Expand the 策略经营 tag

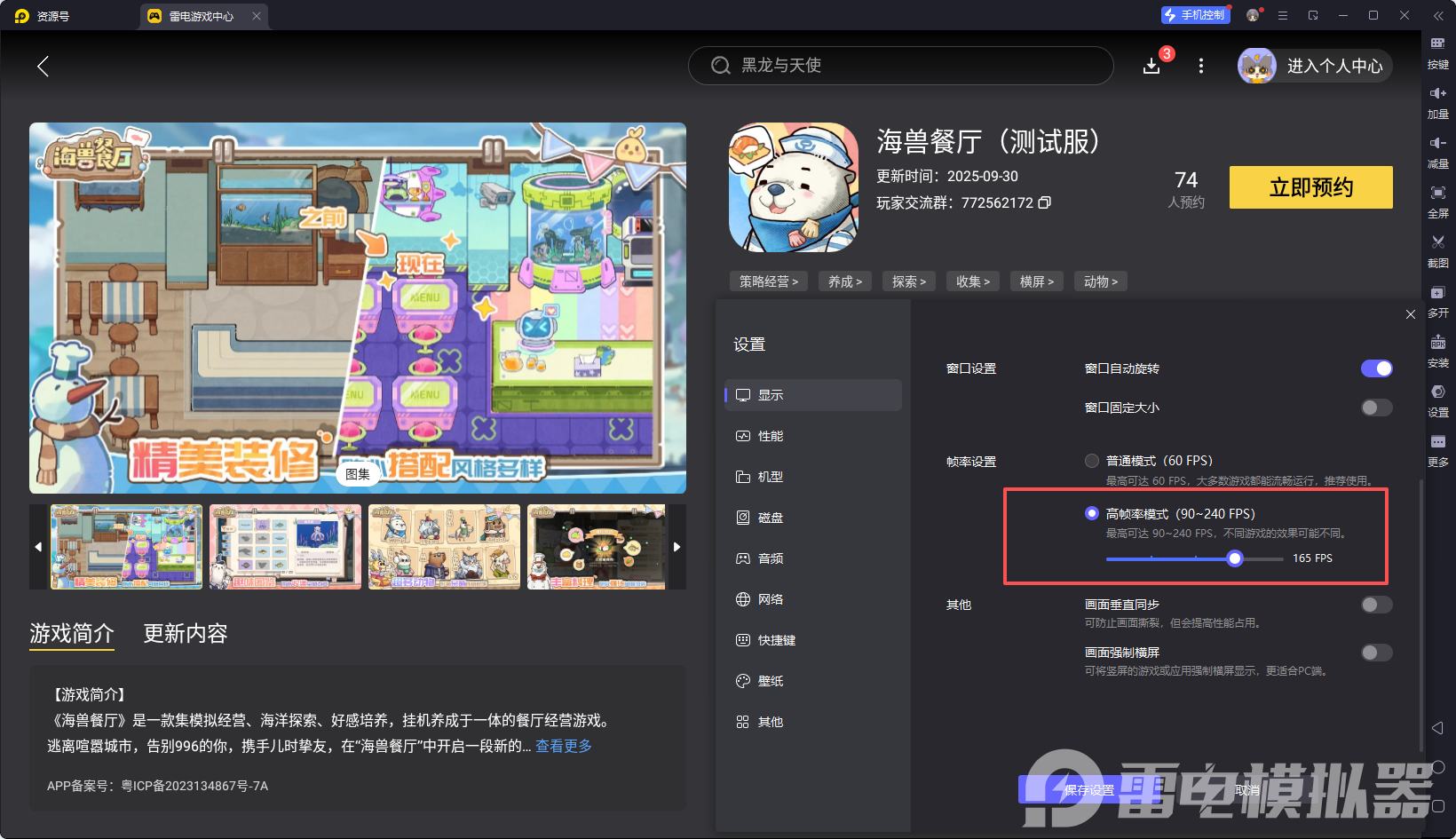(768, 281)
